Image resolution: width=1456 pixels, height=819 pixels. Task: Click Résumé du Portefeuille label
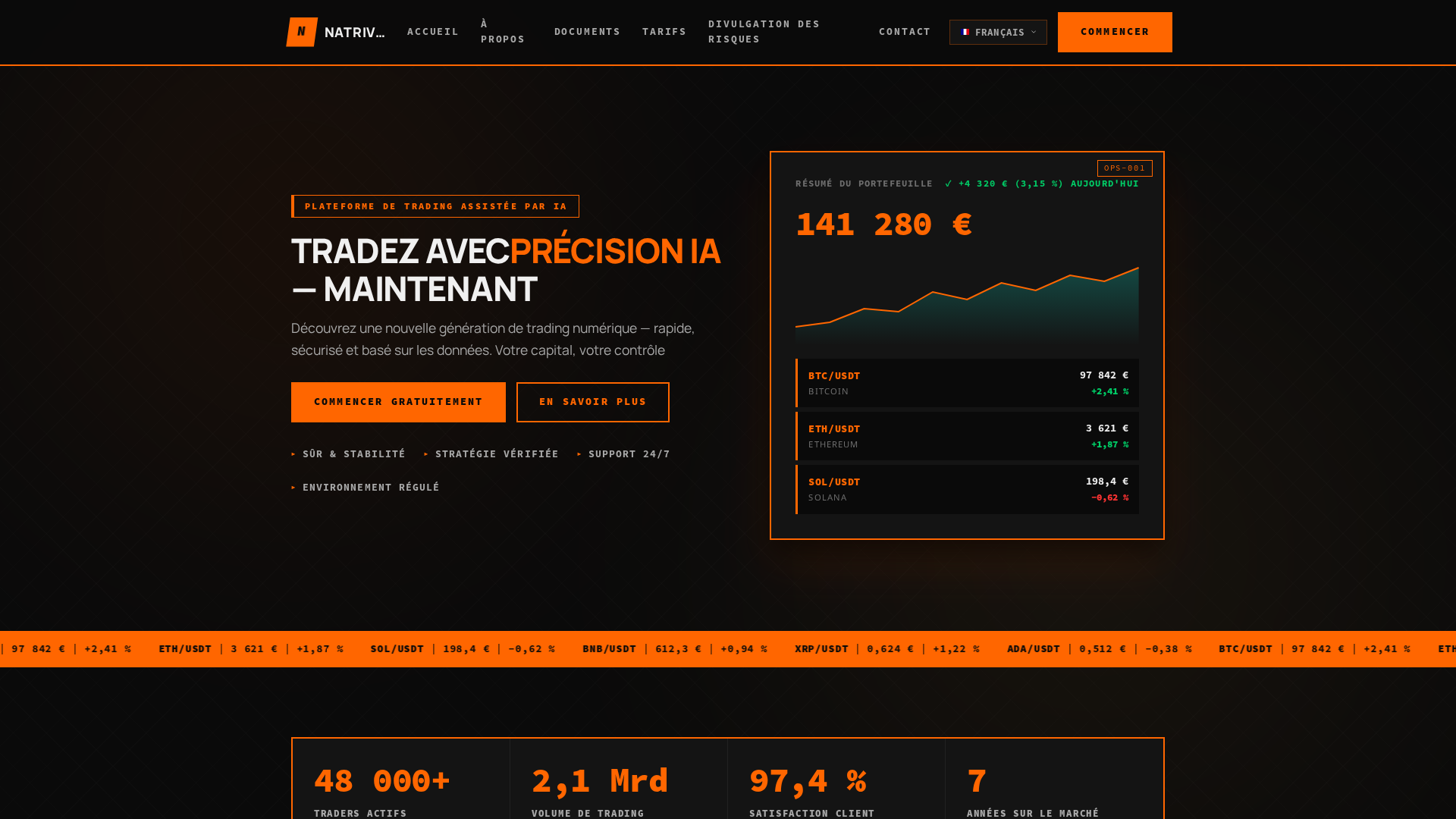click(864, 184)
